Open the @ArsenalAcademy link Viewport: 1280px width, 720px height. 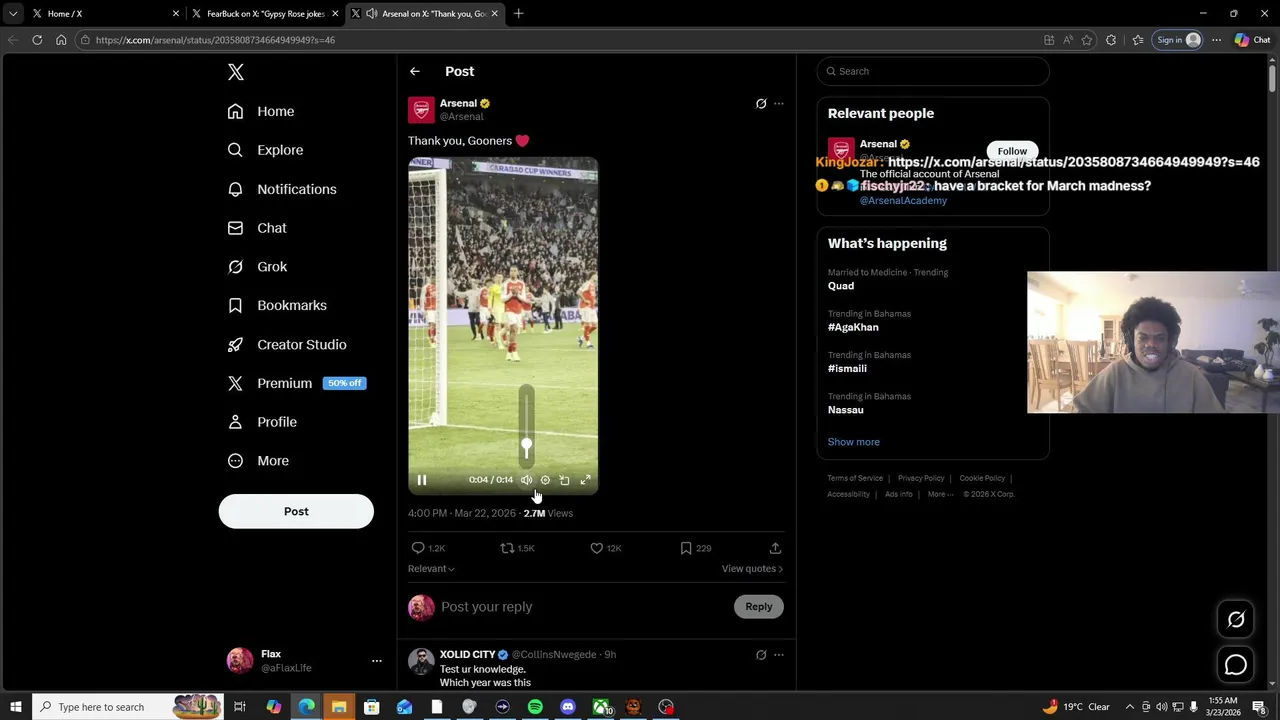point(903,200)
